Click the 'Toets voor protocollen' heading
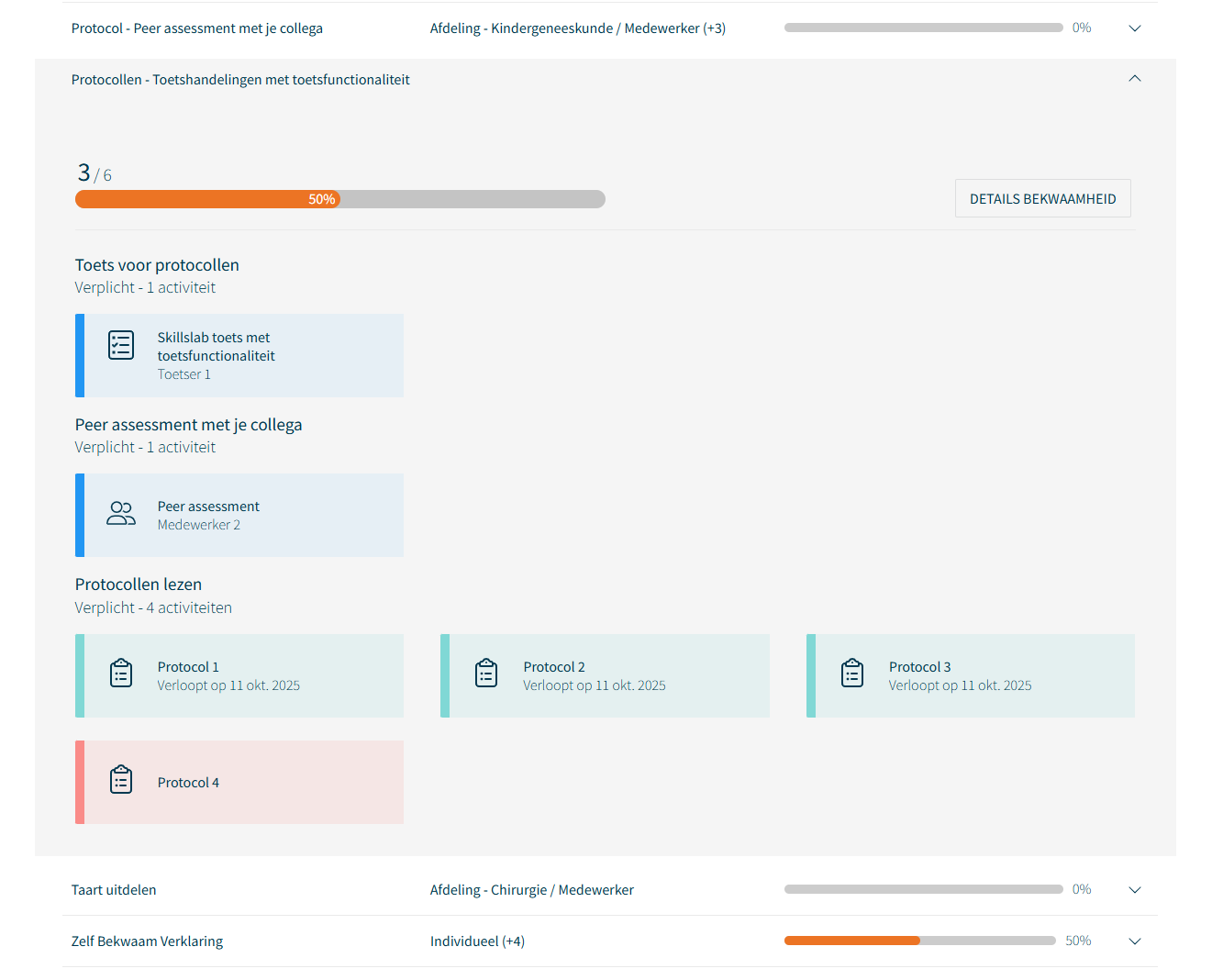 coord(157,265)
